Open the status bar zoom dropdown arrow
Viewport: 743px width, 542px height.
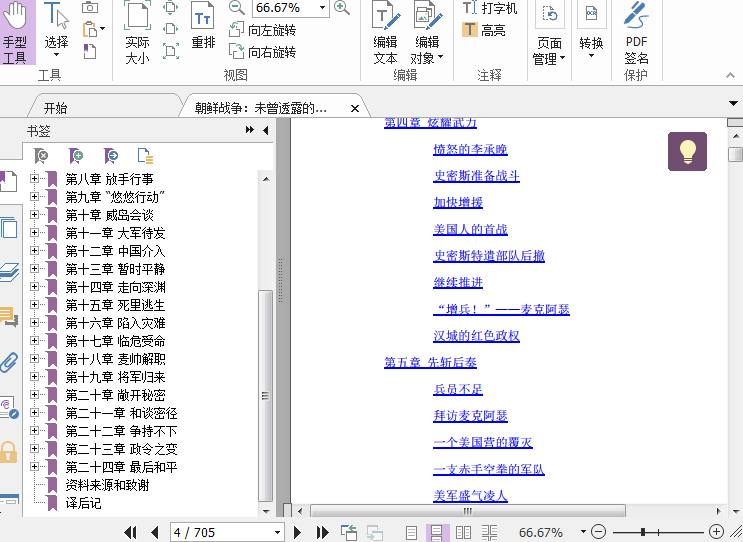point(583,532)
